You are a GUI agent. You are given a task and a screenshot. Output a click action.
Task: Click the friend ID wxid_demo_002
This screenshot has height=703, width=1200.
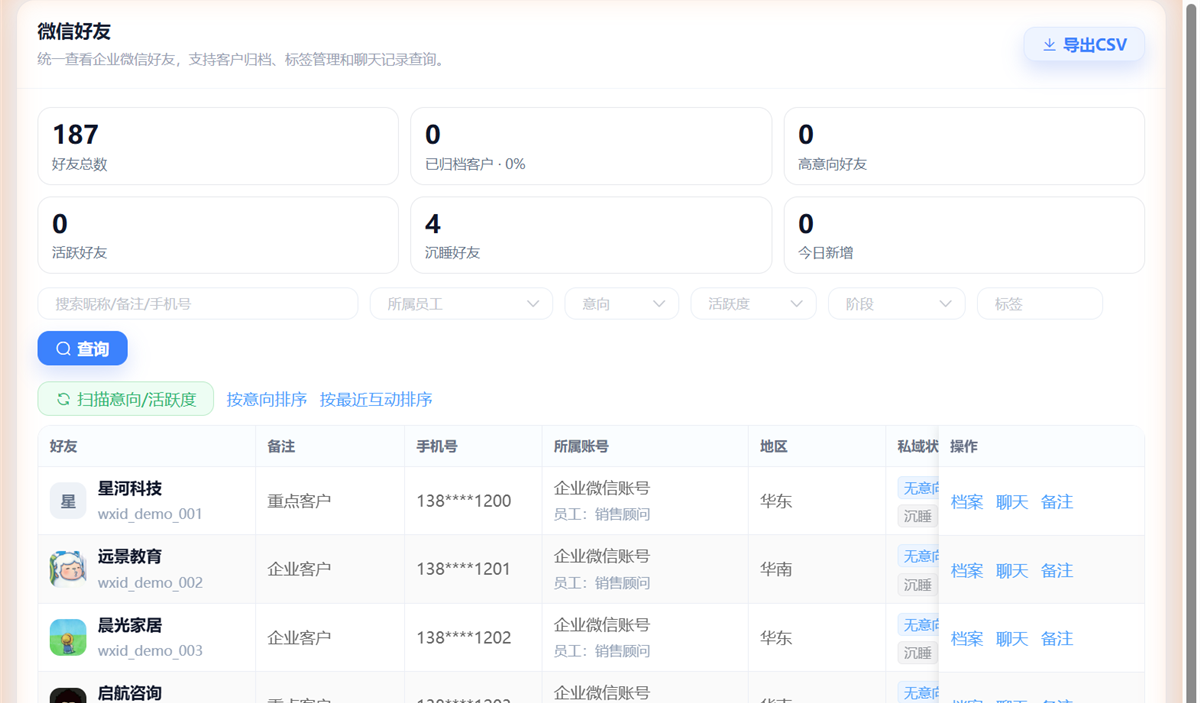[150, 582]
